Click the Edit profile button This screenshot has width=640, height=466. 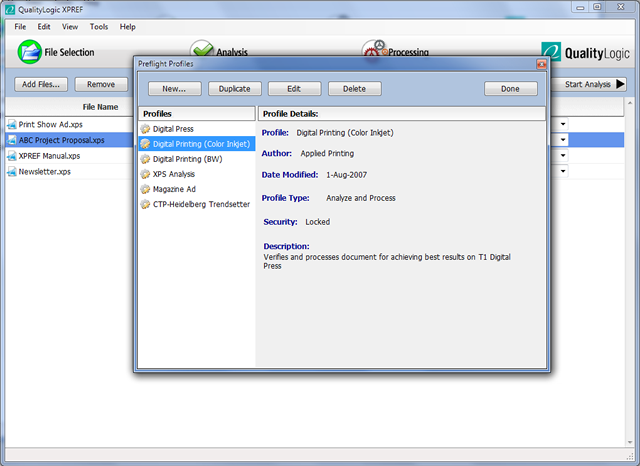294,89
